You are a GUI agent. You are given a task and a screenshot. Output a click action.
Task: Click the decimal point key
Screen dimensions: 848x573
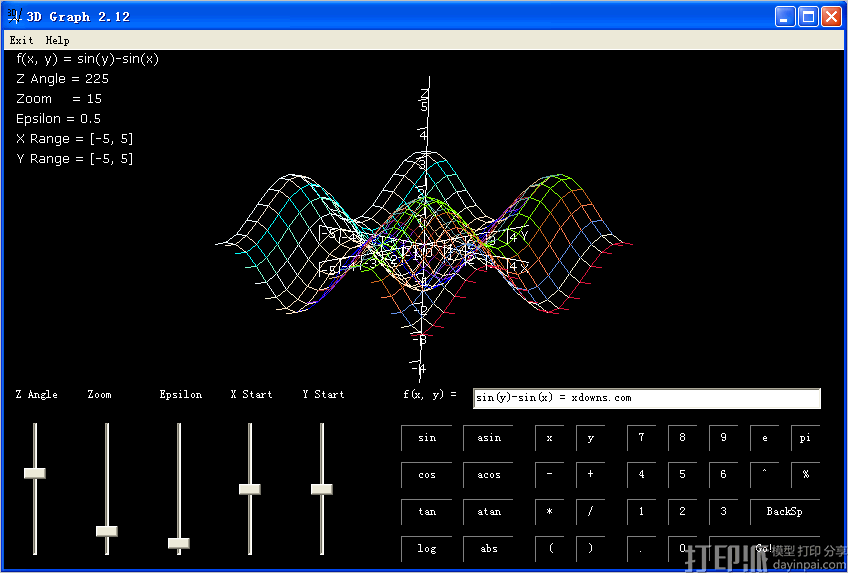pos(641,548)
